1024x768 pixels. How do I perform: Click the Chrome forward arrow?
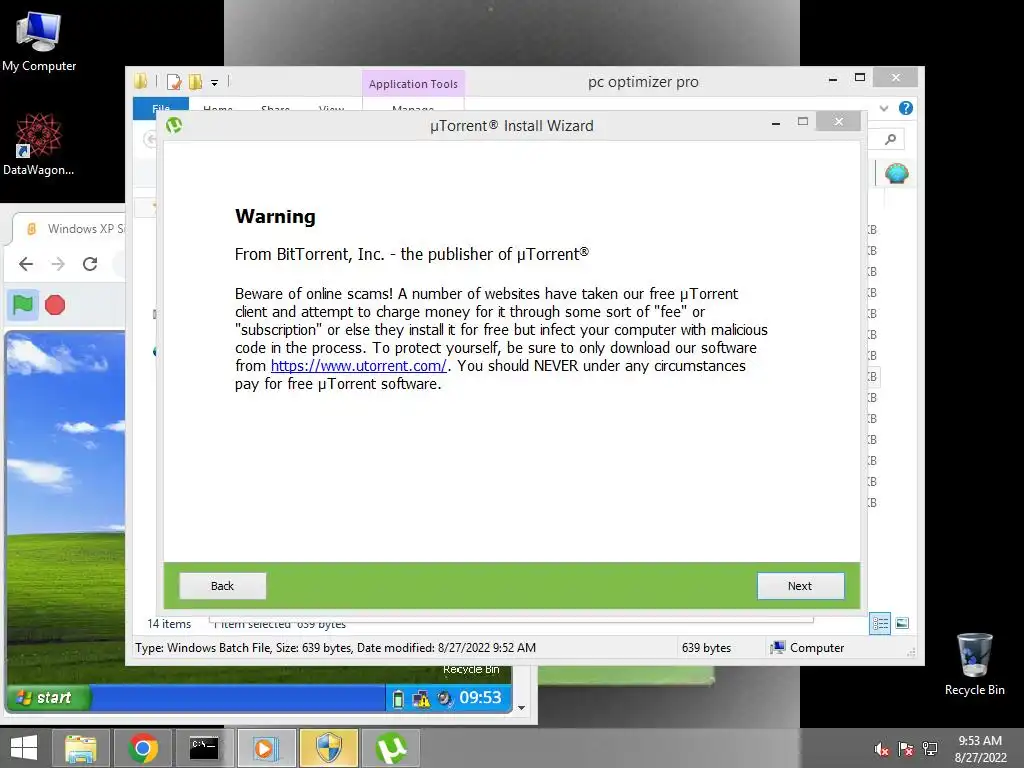tap(58, 264)
